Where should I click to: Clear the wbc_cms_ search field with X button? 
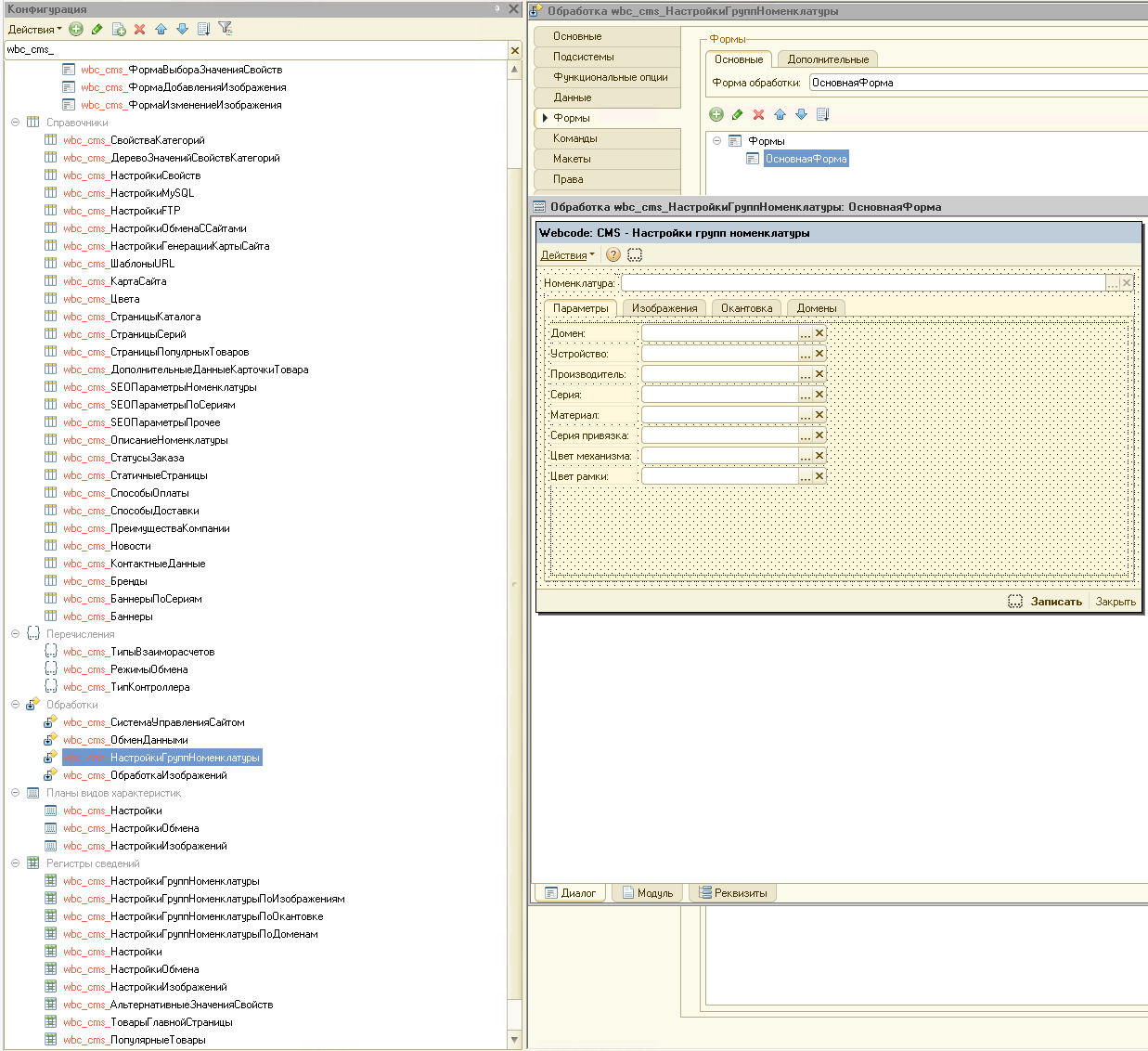pos(515,50)
